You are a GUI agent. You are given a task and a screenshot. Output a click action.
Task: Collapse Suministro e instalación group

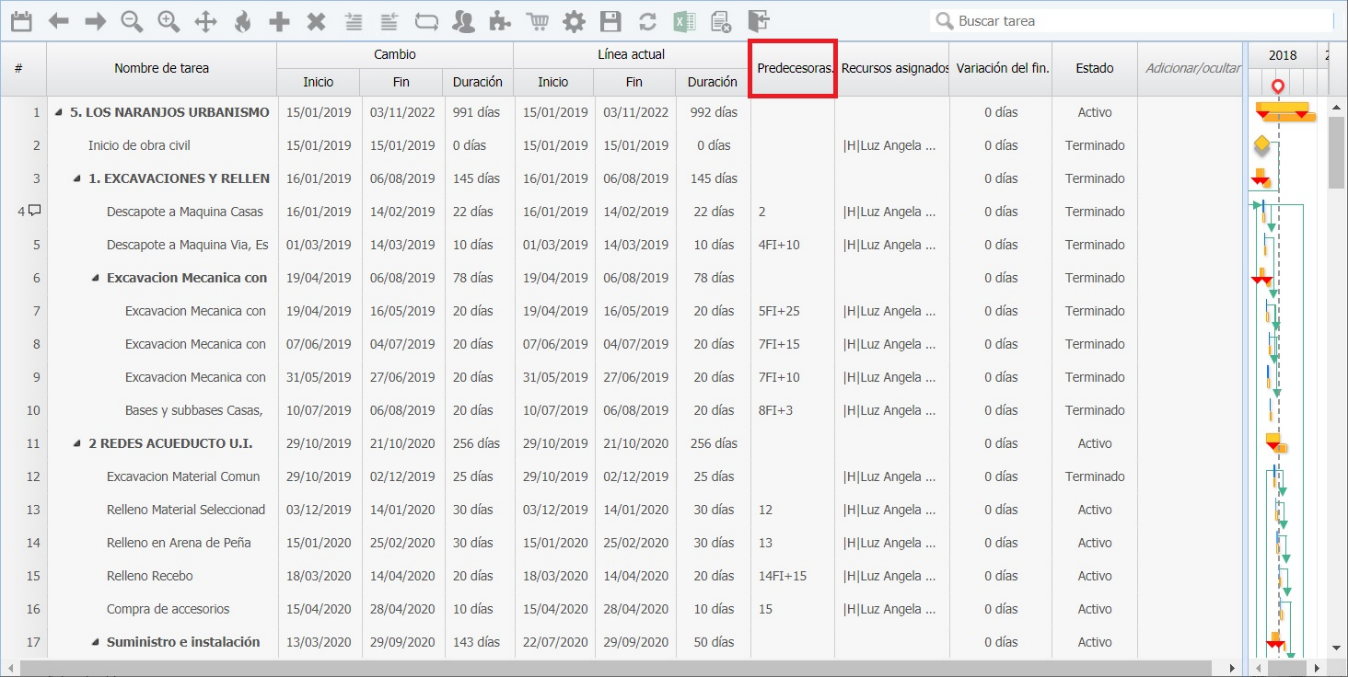tap(95, 642)
